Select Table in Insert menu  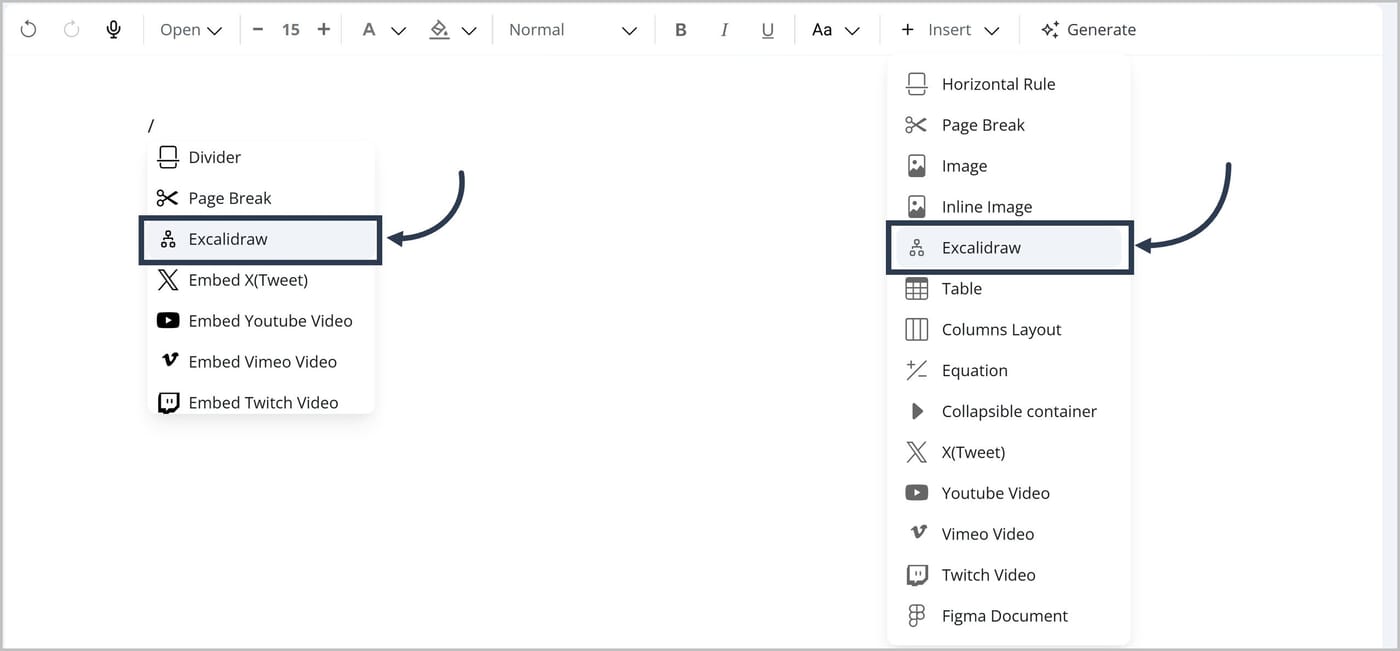1009,289
